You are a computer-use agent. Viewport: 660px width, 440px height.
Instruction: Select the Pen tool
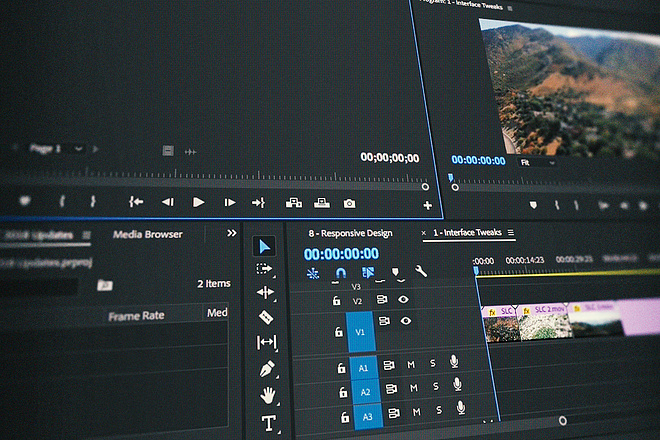click(x=267, y=368)
